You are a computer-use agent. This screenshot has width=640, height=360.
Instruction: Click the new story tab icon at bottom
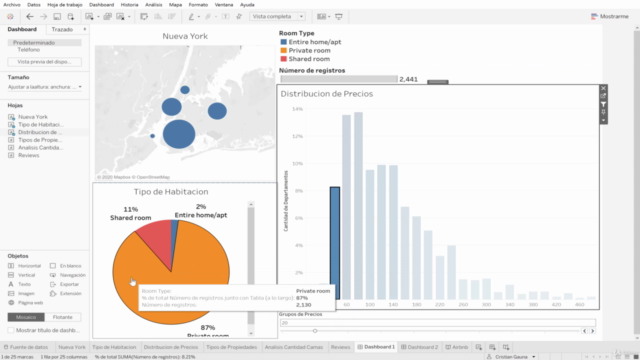506,347
